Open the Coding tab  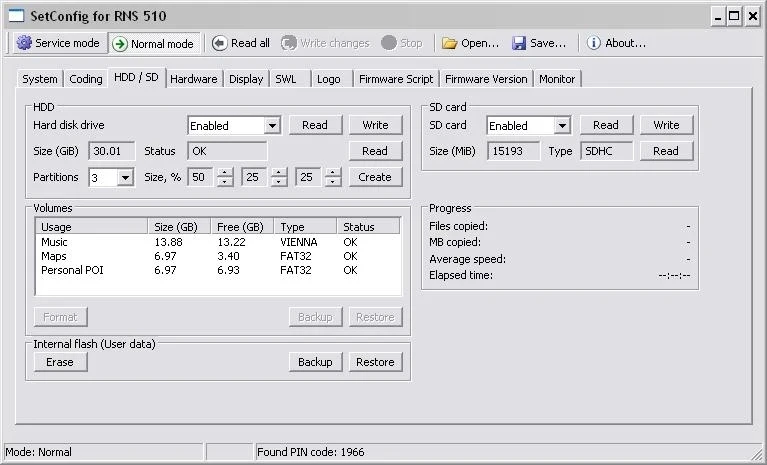pos(86,79)
